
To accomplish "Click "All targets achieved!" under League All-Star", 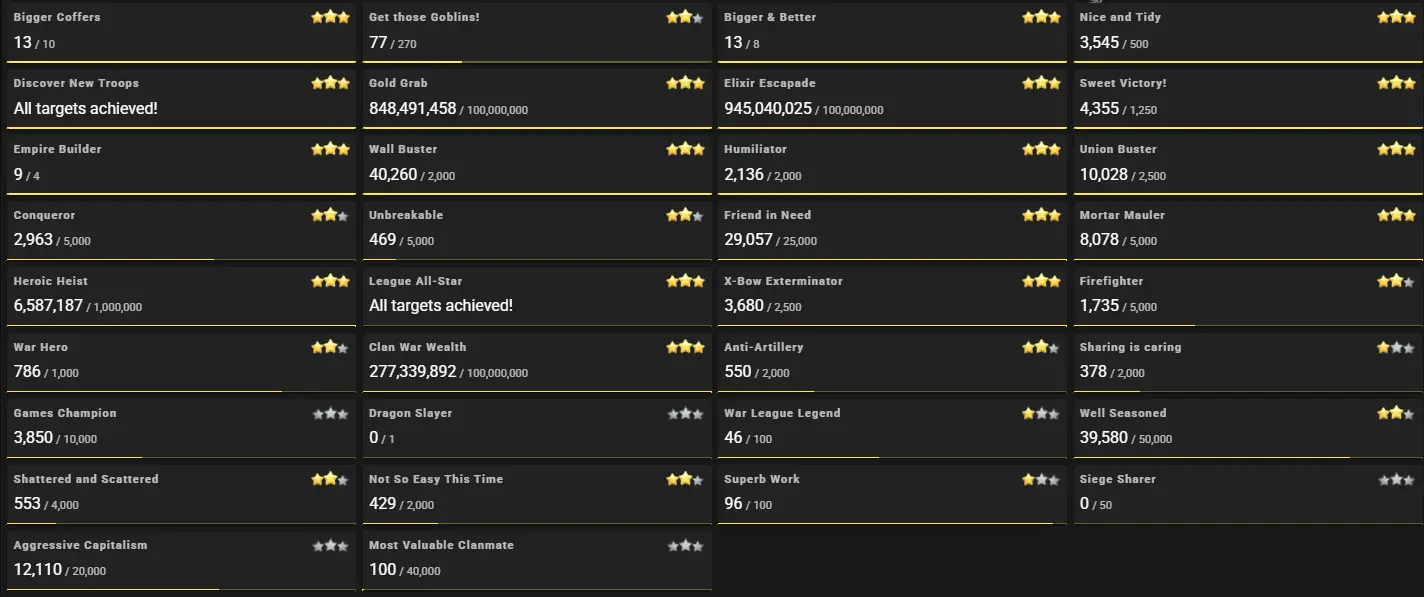I will point(441,306).
